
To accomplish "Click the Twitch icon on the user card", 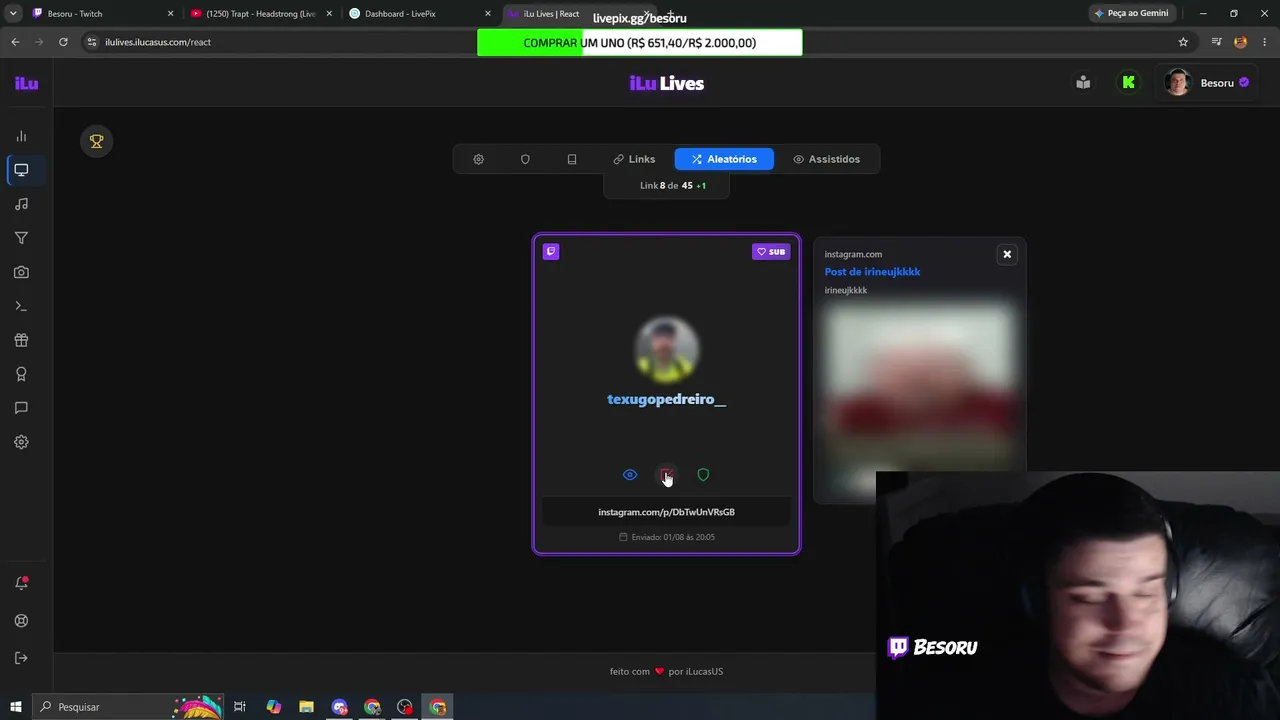I will click(551, 251).
